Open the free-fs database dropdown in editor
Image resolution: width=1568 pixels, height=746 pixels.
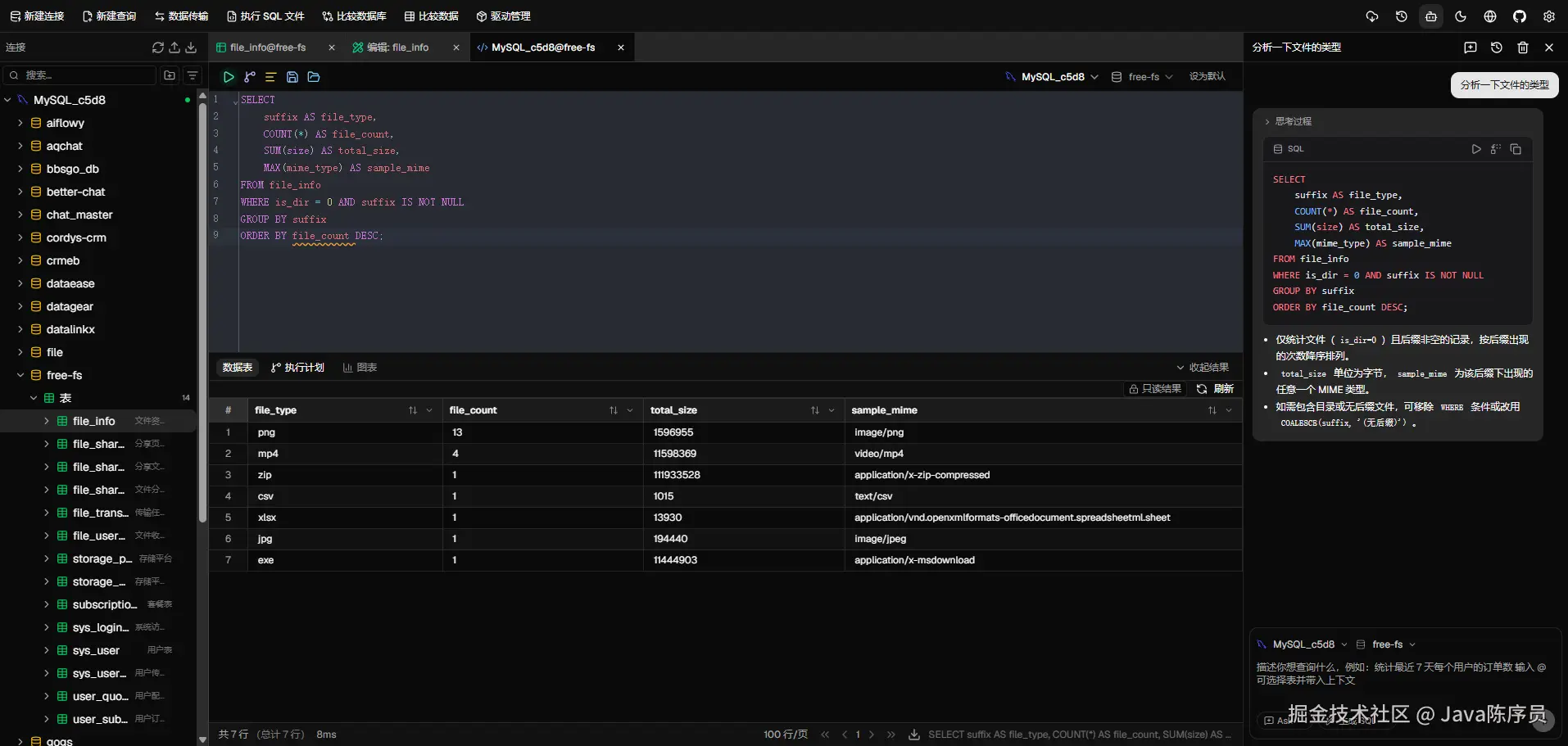(x=1143, y=77)
